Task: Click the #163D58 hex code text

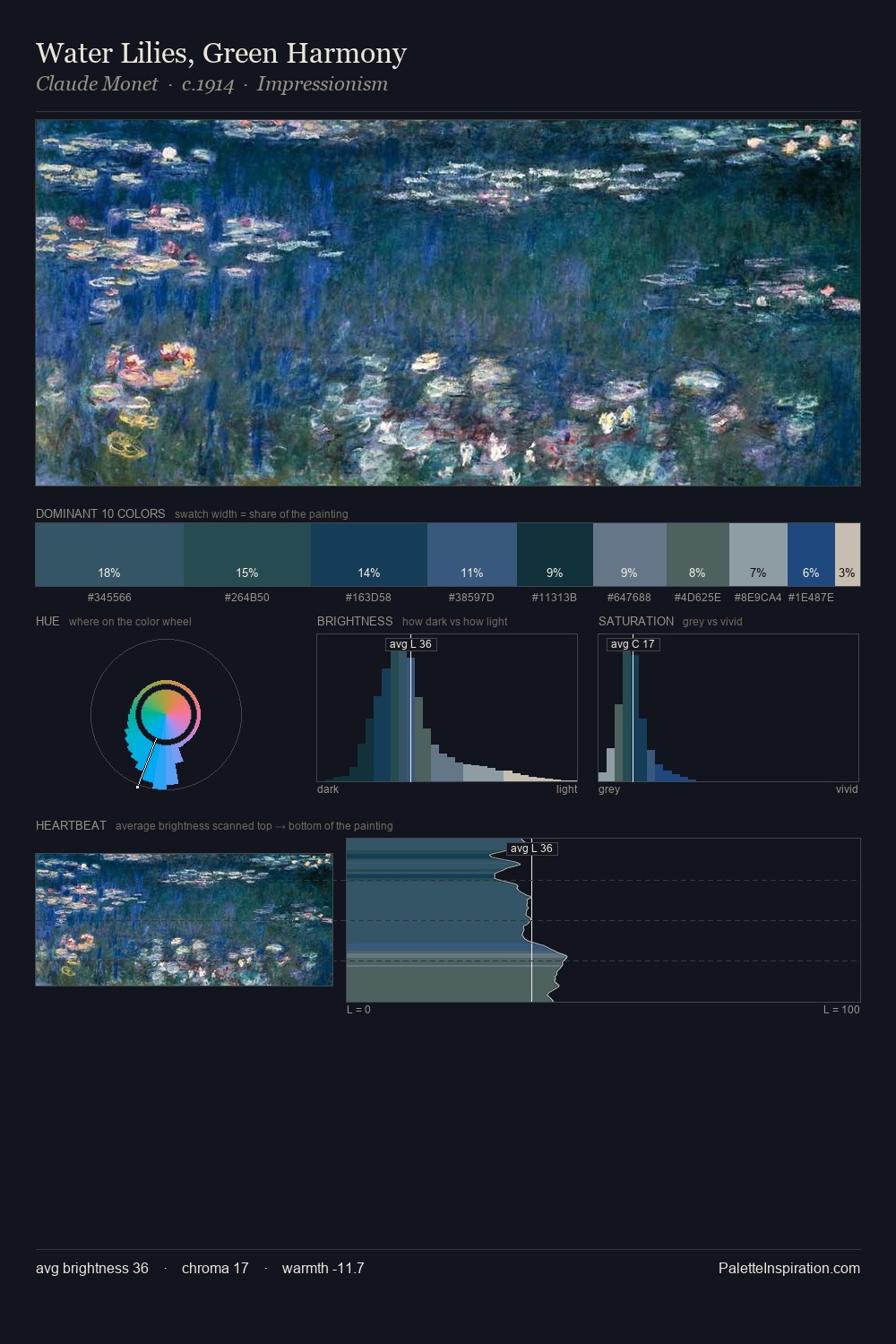Action: click(368, 597)
